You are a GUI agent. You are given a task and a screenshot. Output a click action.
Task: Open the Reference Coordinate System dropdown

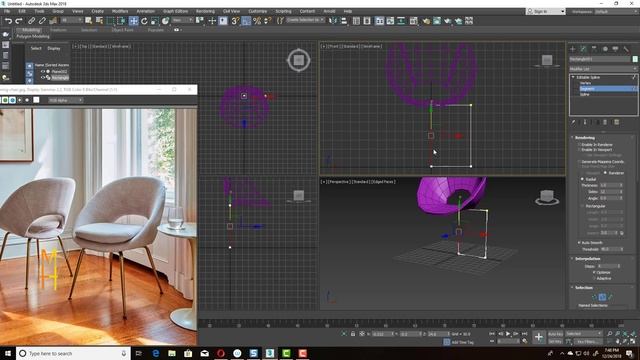click(x=182, y=20)
